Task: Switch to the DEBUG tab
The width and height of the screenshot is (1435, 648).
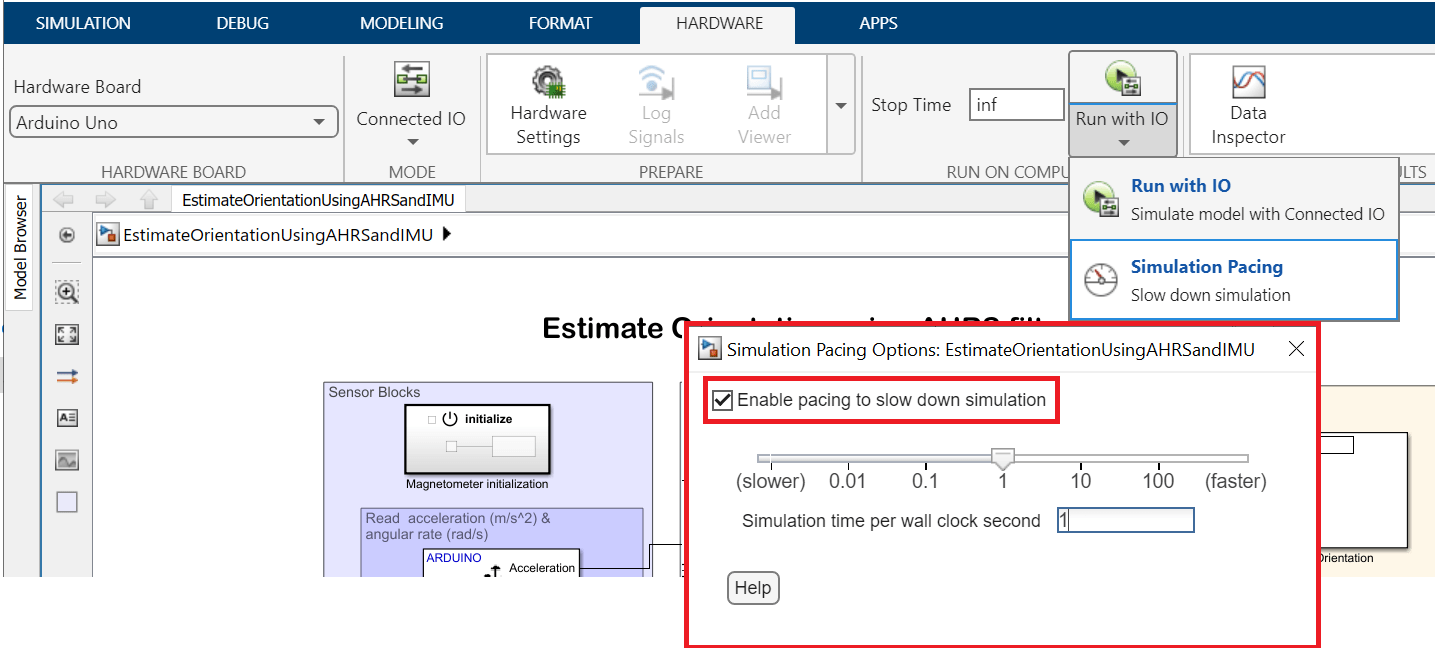Action: [x=243, y=23]
